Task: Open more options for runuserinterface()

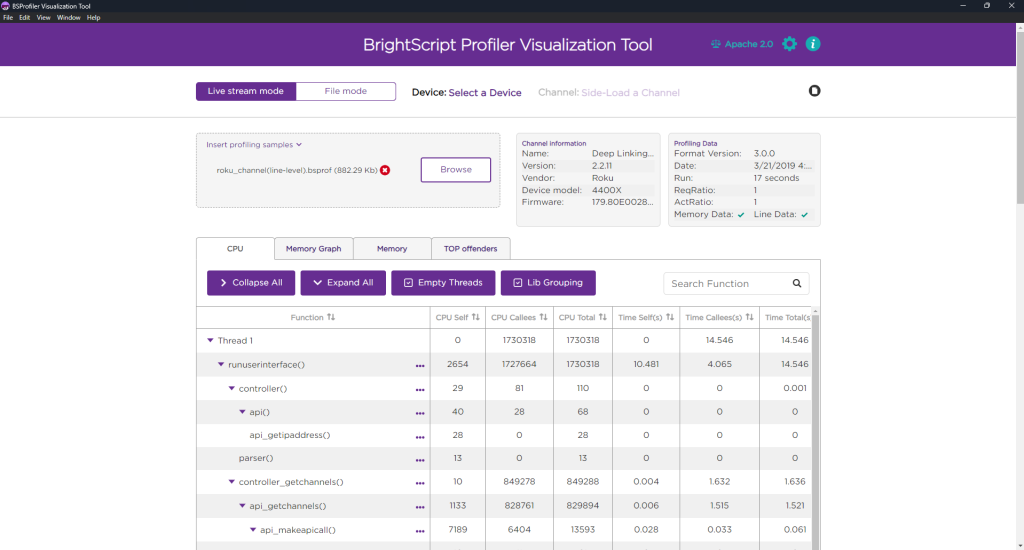Action: click(x=420, y=366)
